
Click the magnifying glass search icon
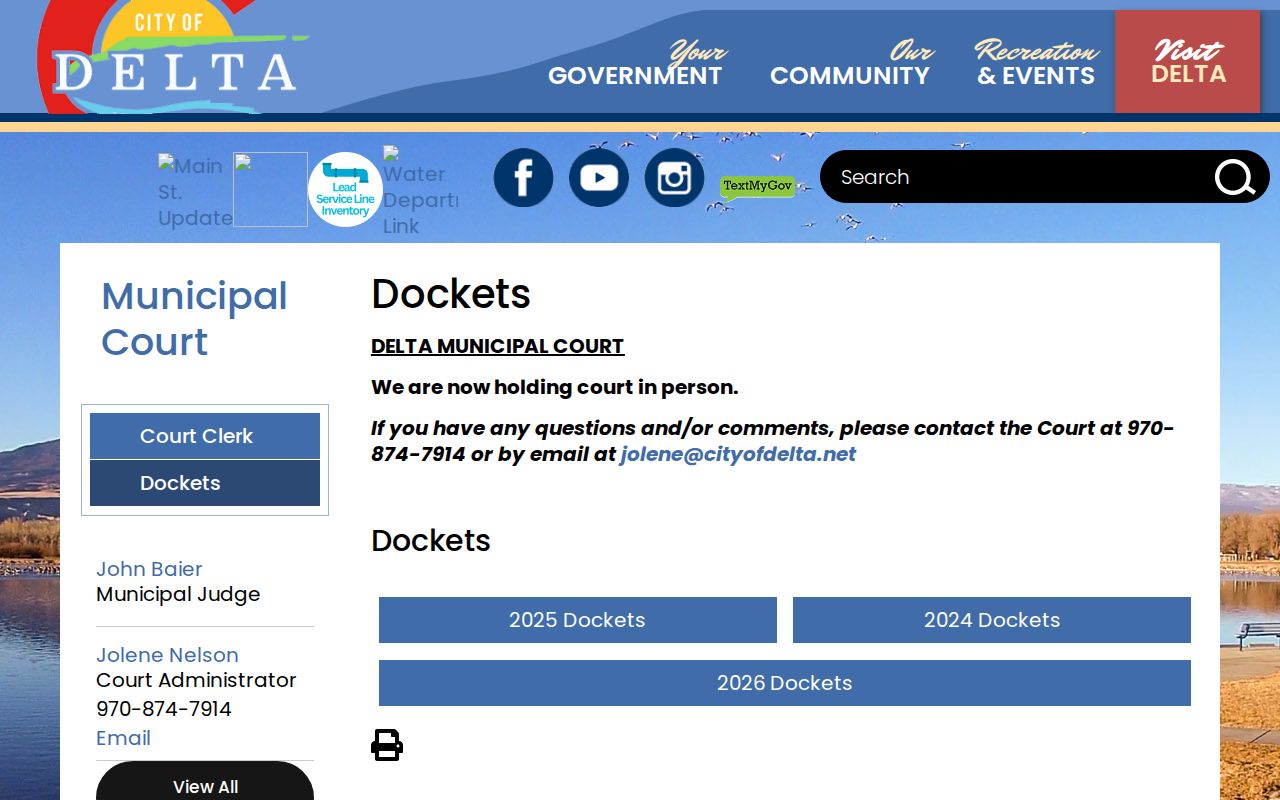(x=1235, y=178)
